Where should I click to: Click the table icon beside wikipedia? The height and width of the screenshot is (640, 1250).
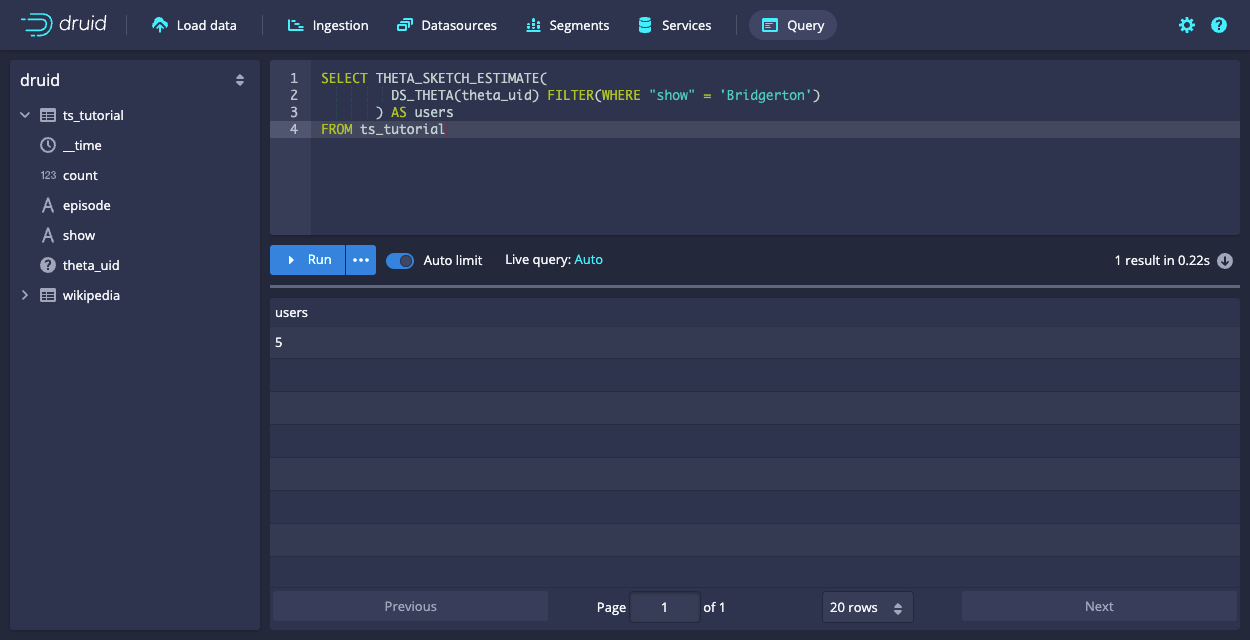pos(47,295)
